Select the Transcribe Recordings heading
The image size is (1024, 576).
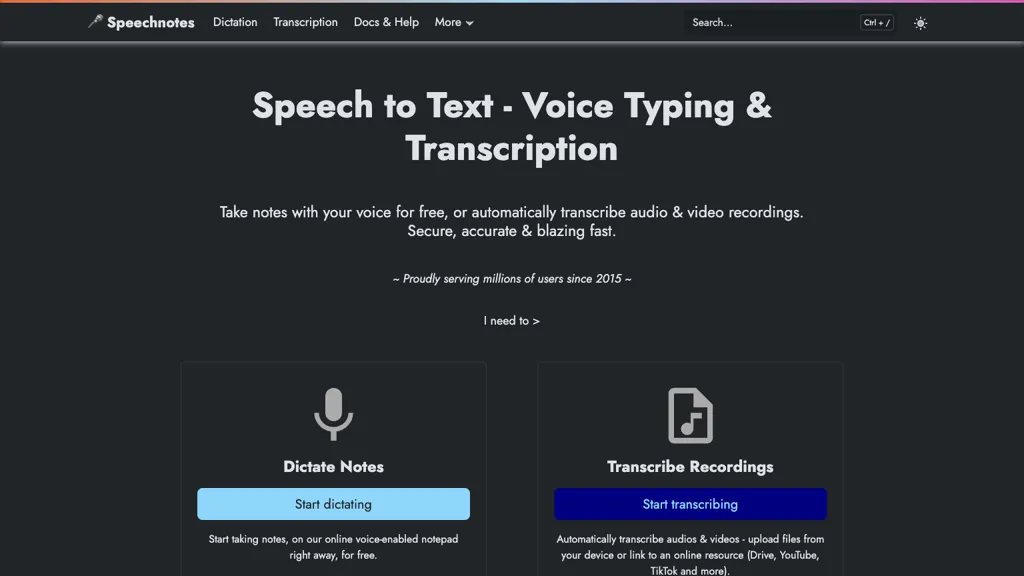point(690,467)
